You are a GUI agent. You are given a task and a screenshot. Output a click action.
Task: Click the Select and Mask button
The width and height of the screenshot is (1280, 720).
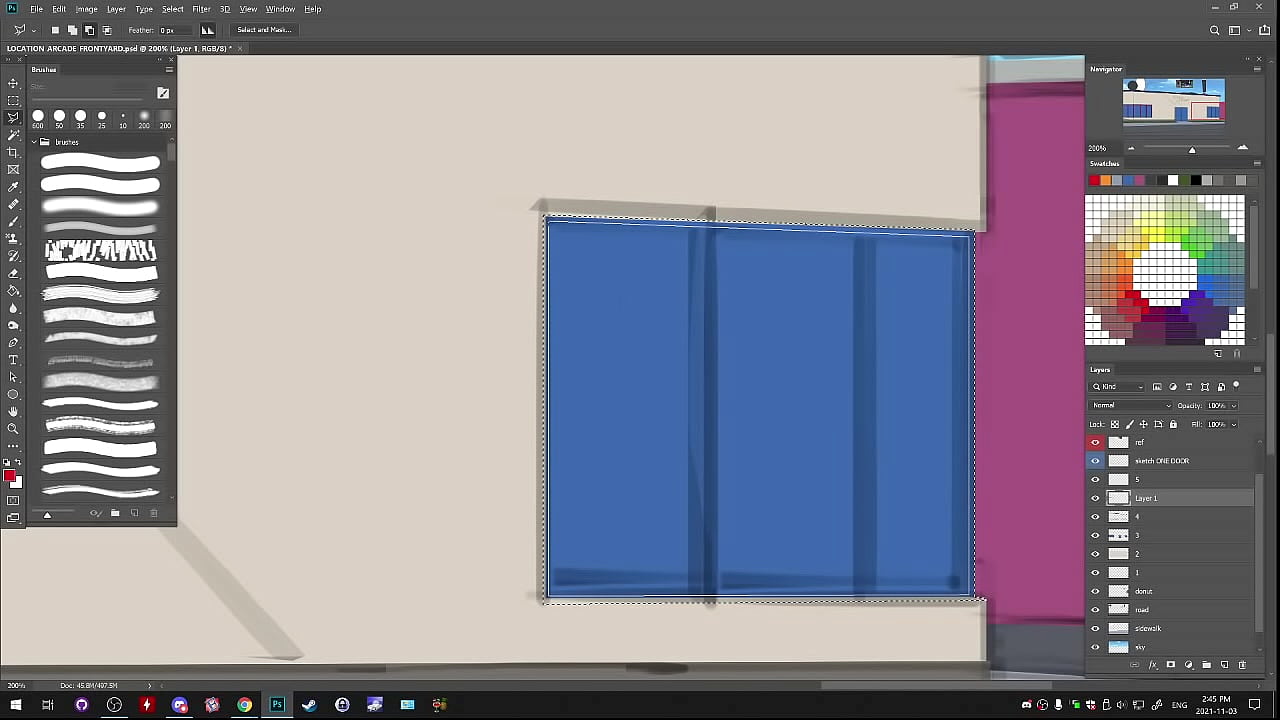(264, 30)
